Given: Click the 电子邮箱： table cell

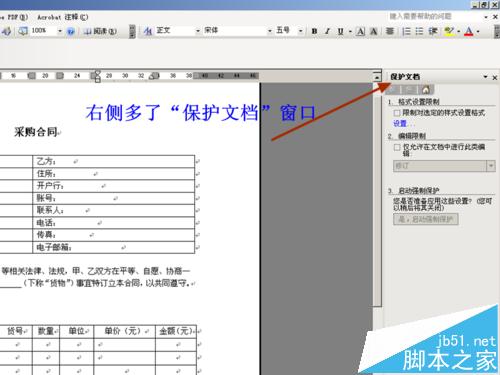Looking at the screenshot, I should (114, 247).
